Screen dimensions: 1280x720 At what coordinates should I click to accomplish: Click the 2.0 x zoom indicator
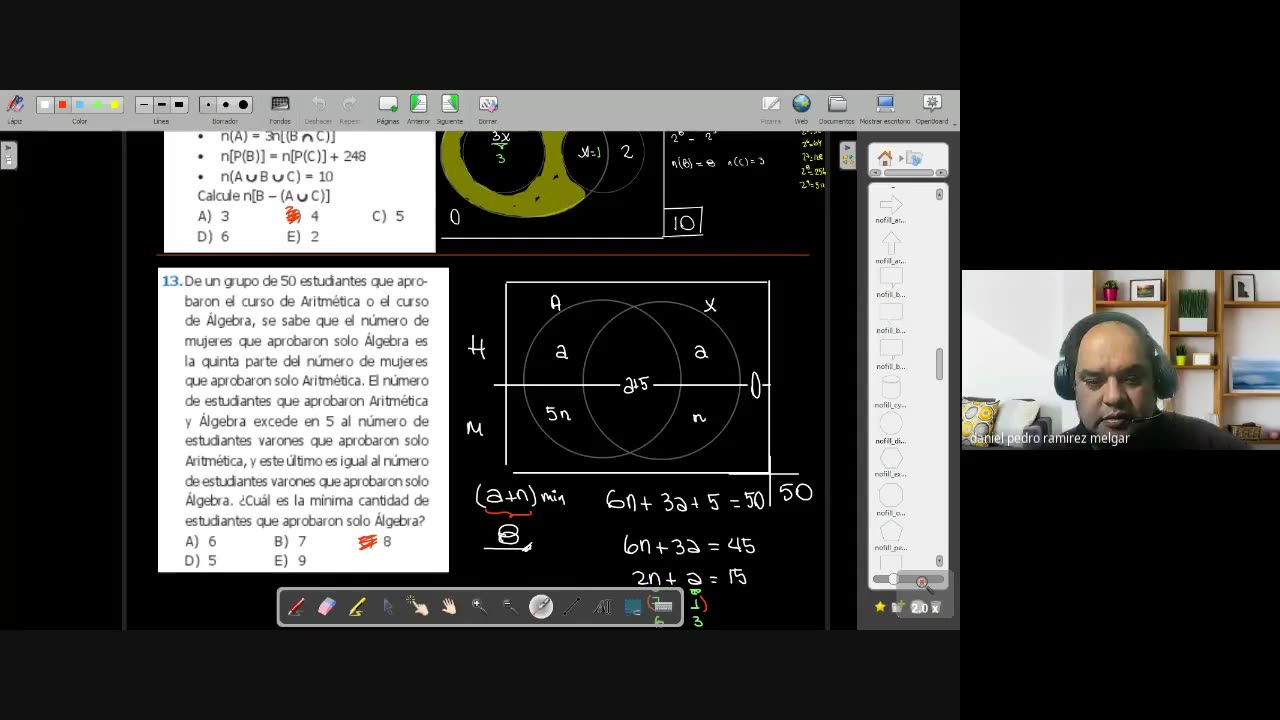click(x=924, y=607)
